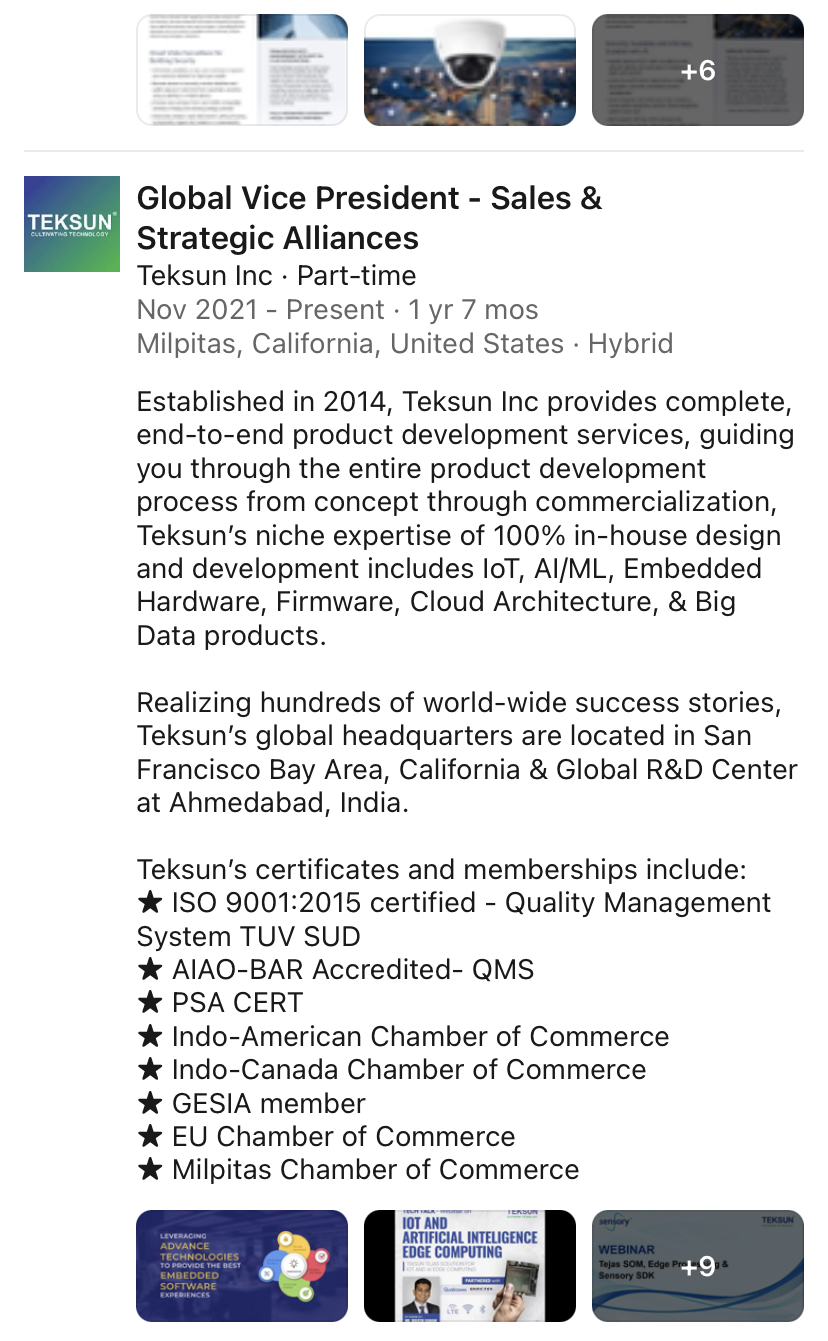Click the Milpitas Chamber of Commerce entry
The width and height of the screenshot is (828, 1341).
(x=375, y=1170)
